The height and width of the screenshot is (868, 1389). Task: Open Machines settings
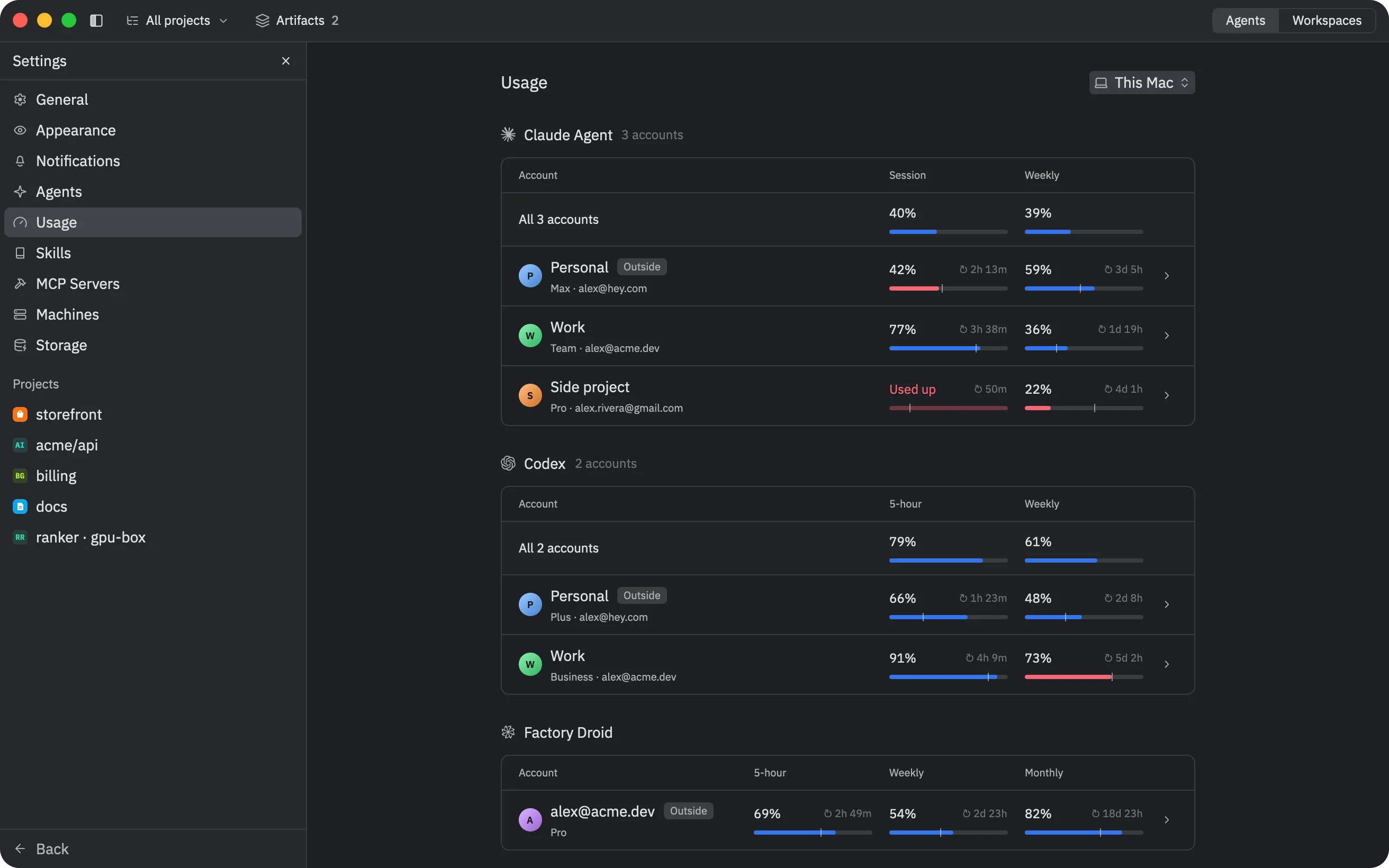152,314
